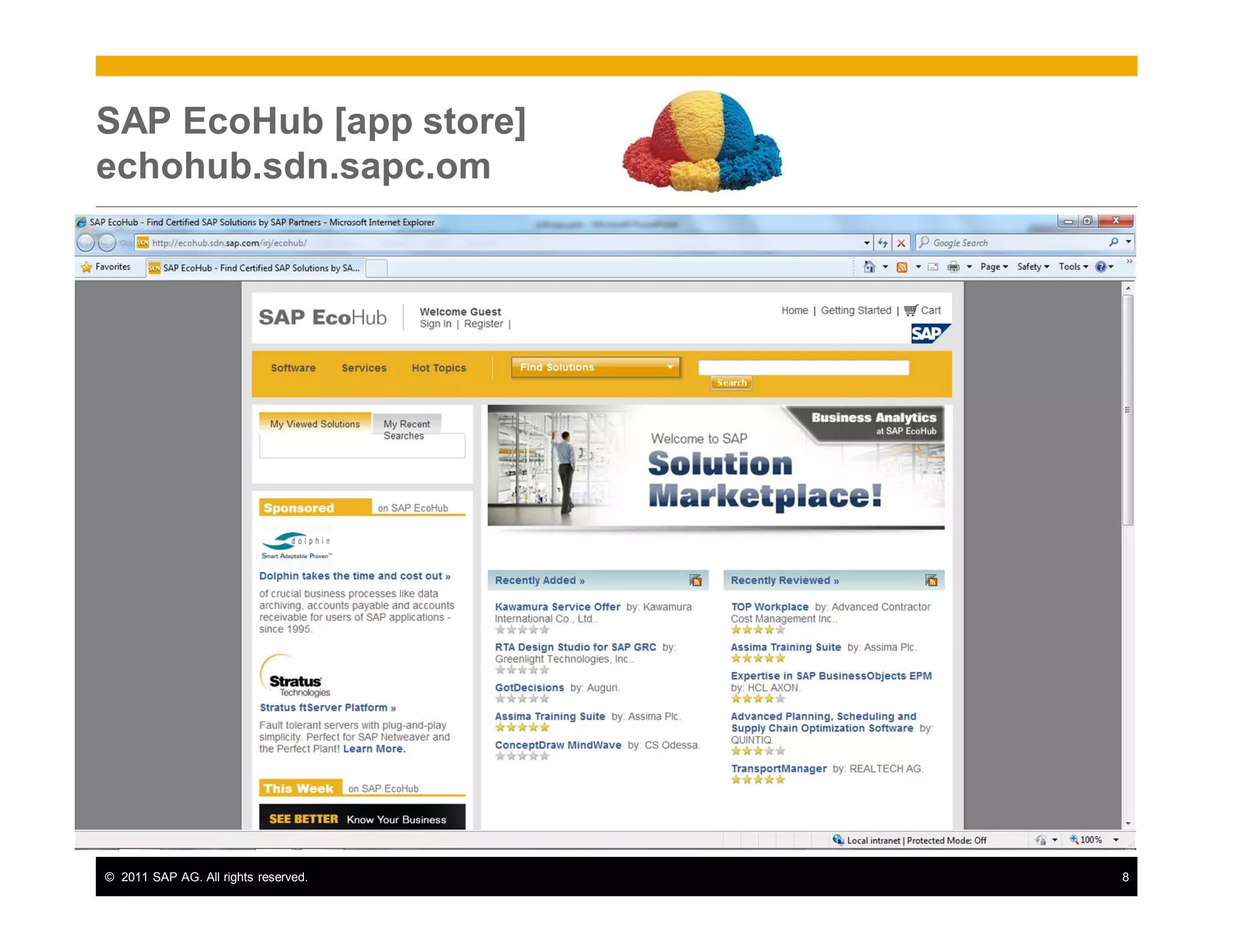Click the Learn More link
This screenshot has height=952, width=1233.
374,749
